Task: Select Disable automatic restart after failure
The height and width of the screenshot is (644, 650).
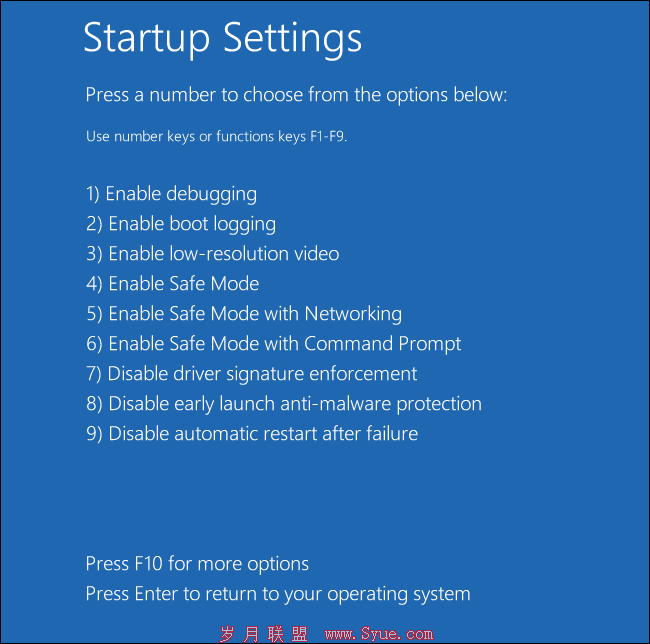Action: tap(252, 434)
